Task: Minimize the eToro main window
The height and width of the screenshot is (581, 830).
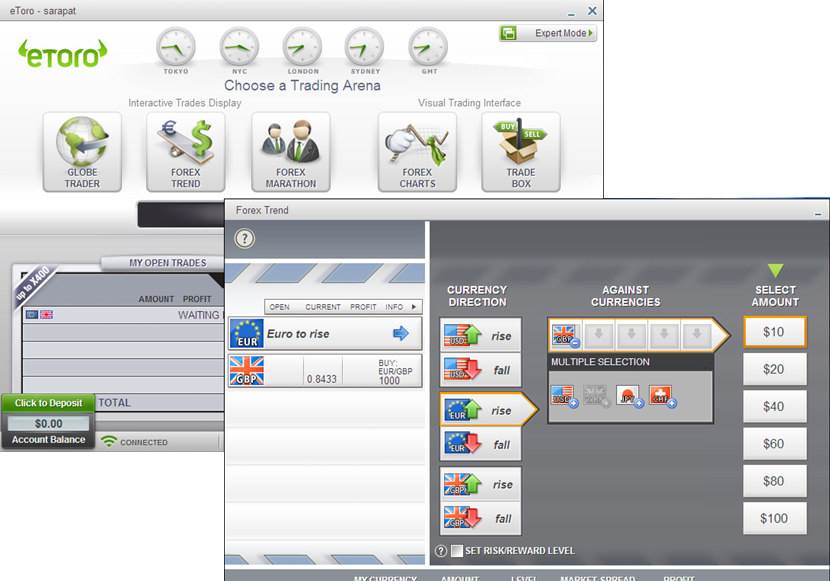Action: point(571,13)
